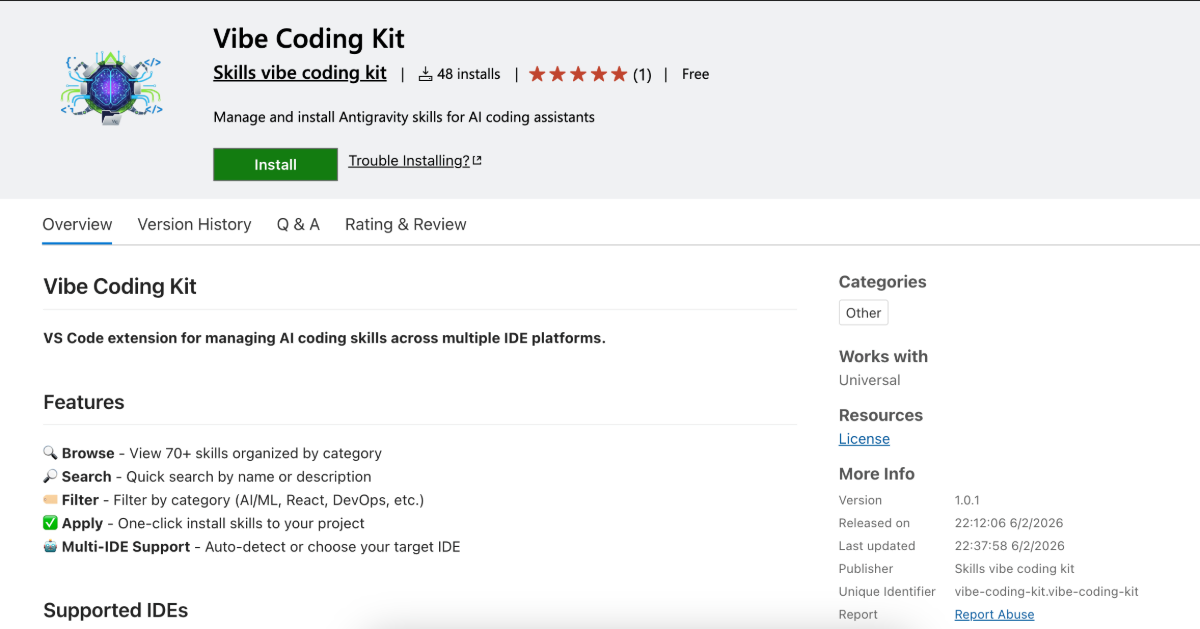Switch to the Version History tab
Viewport: 1200px width, 629px height.
(194, 224)
